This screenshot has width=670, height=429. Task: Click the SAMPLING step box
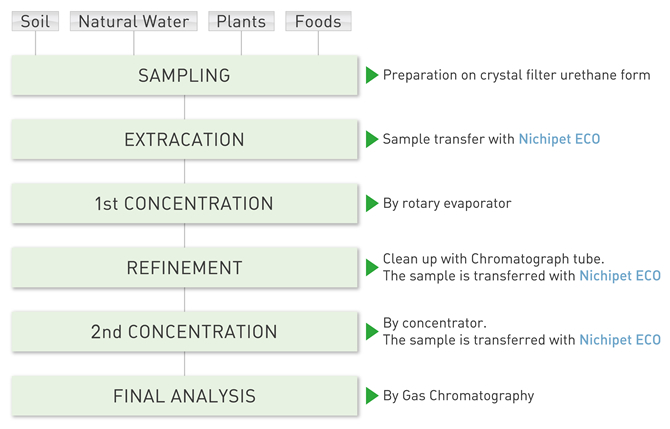(185, 75)
